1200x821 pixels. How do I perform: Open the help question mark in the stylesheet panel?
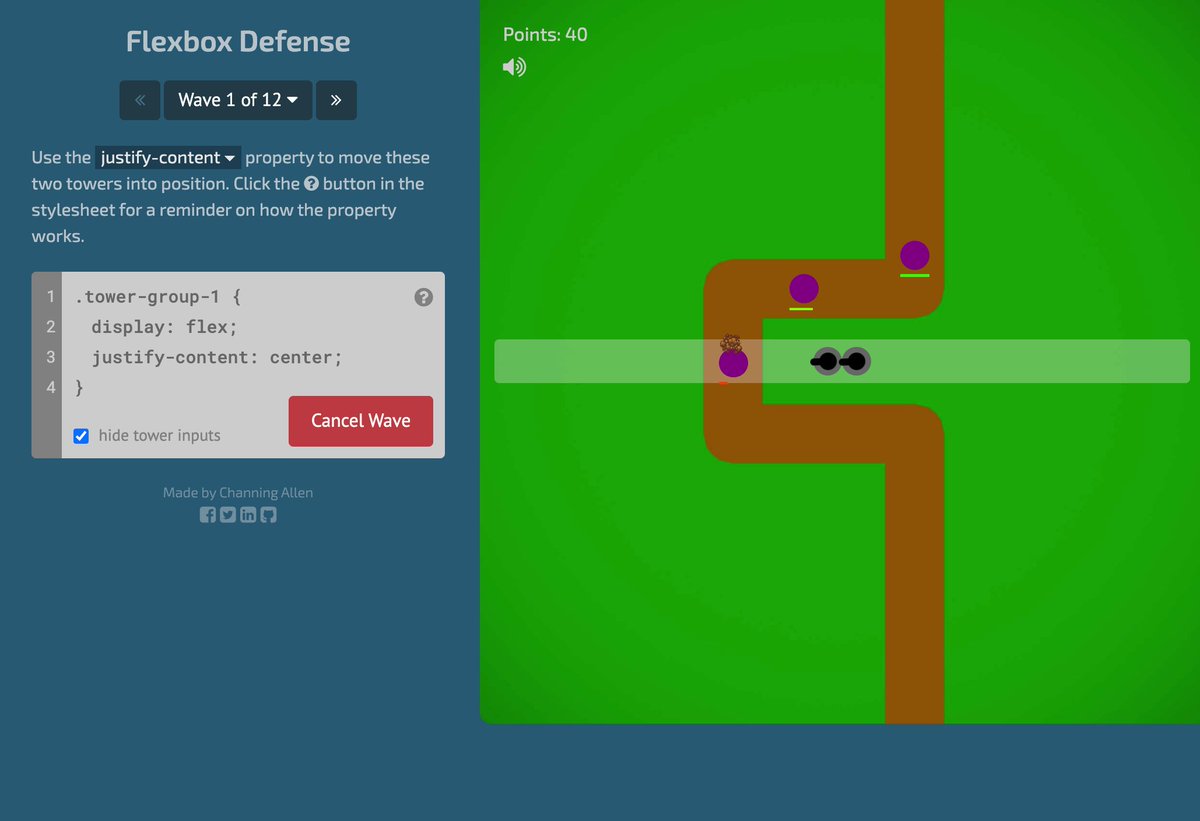[422, 297]
